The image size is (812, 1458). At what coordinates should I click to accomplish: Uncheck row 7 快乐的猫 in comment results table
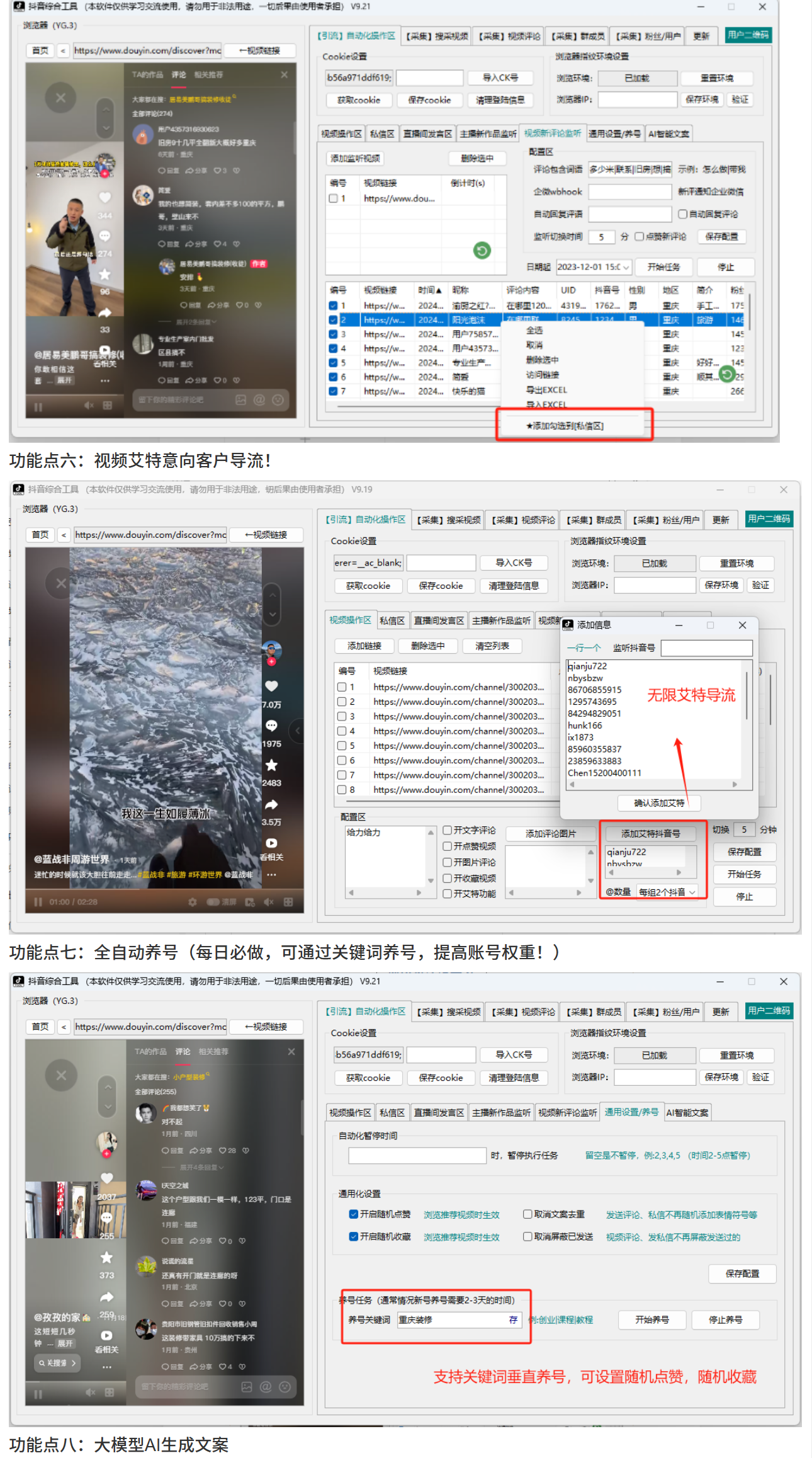pos(333,391)
